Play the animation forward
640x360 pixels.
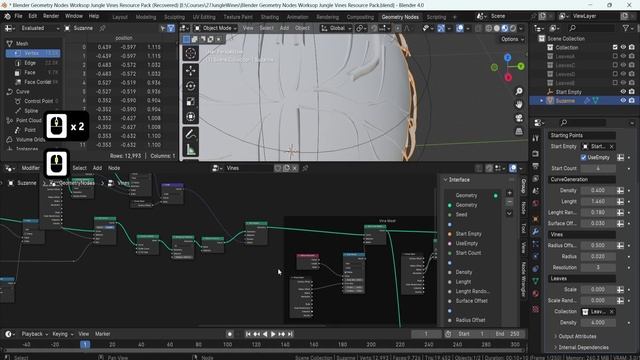pyautogui.click(x=273, y=334)
